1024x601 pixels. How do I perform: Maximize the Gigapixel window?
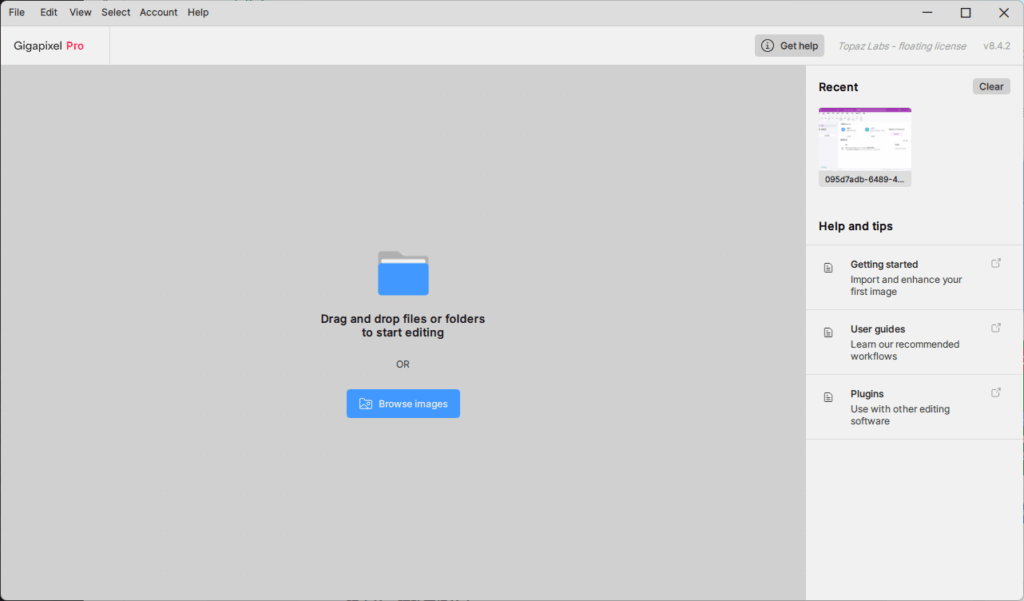965,13
